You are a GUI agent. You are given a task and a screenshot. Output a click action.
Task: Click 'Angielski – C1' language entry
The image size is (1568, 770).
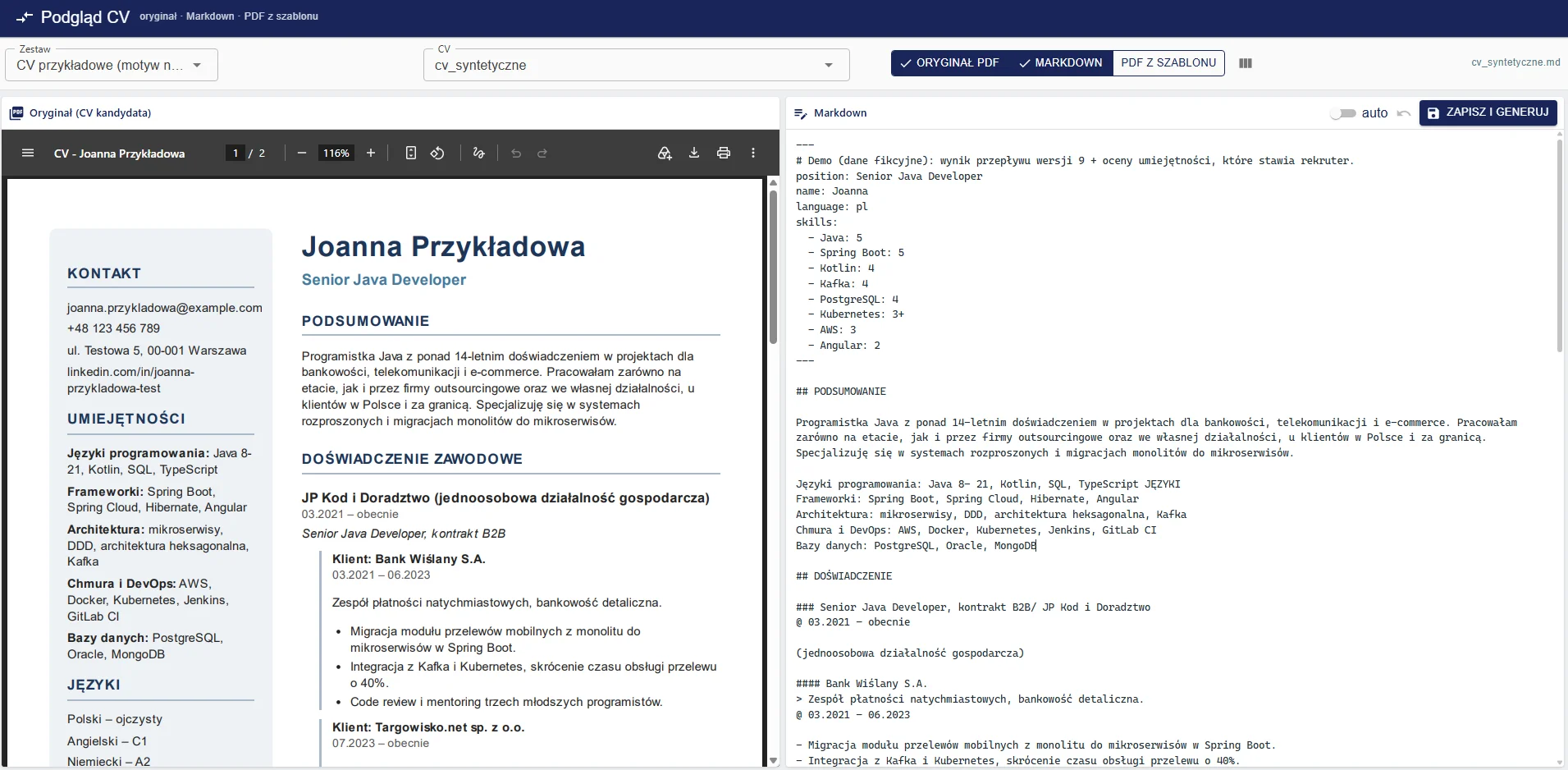point(107,741)
